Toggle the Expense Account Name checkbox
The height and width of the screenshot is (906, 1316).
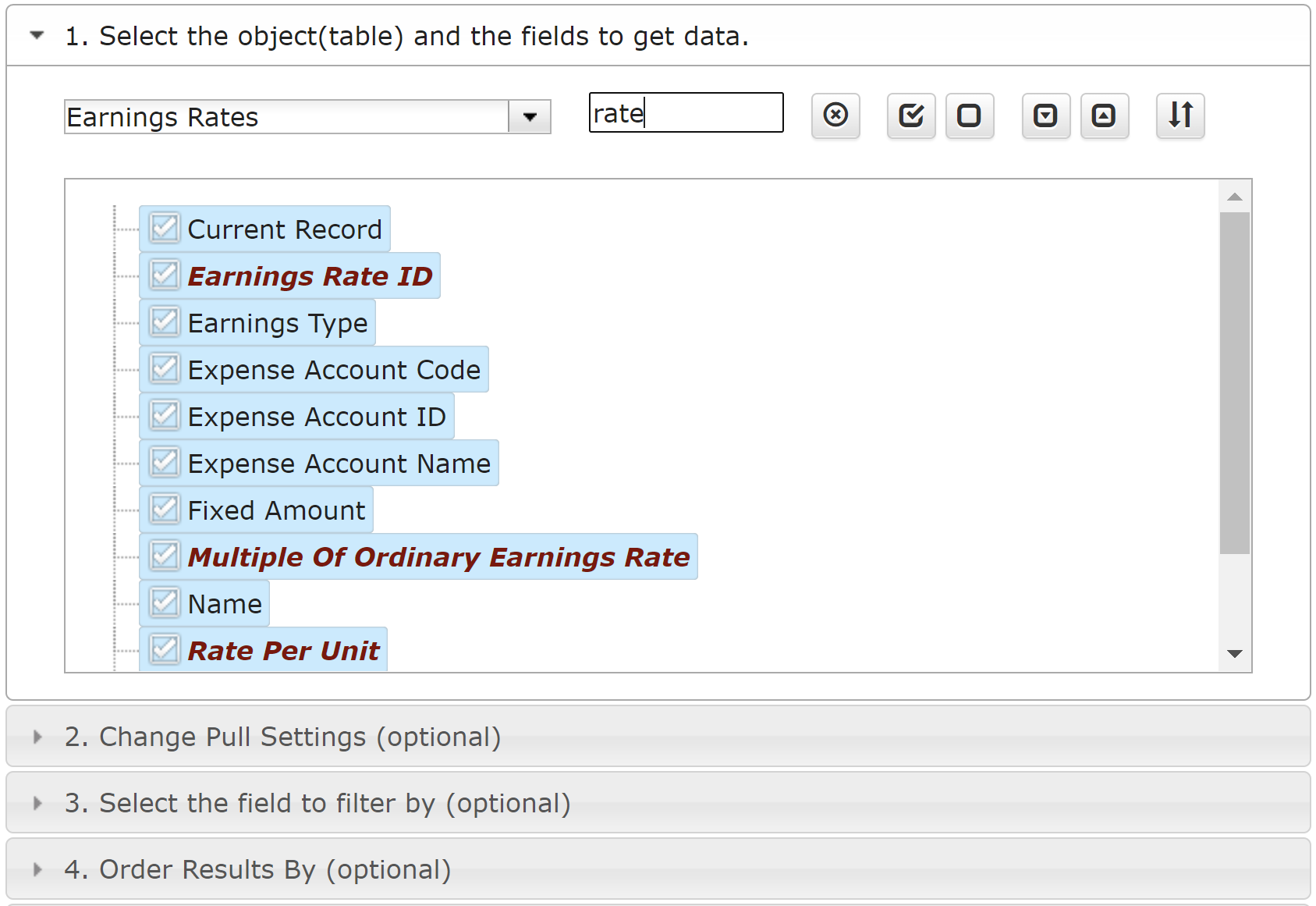click(x=165, y=463)
